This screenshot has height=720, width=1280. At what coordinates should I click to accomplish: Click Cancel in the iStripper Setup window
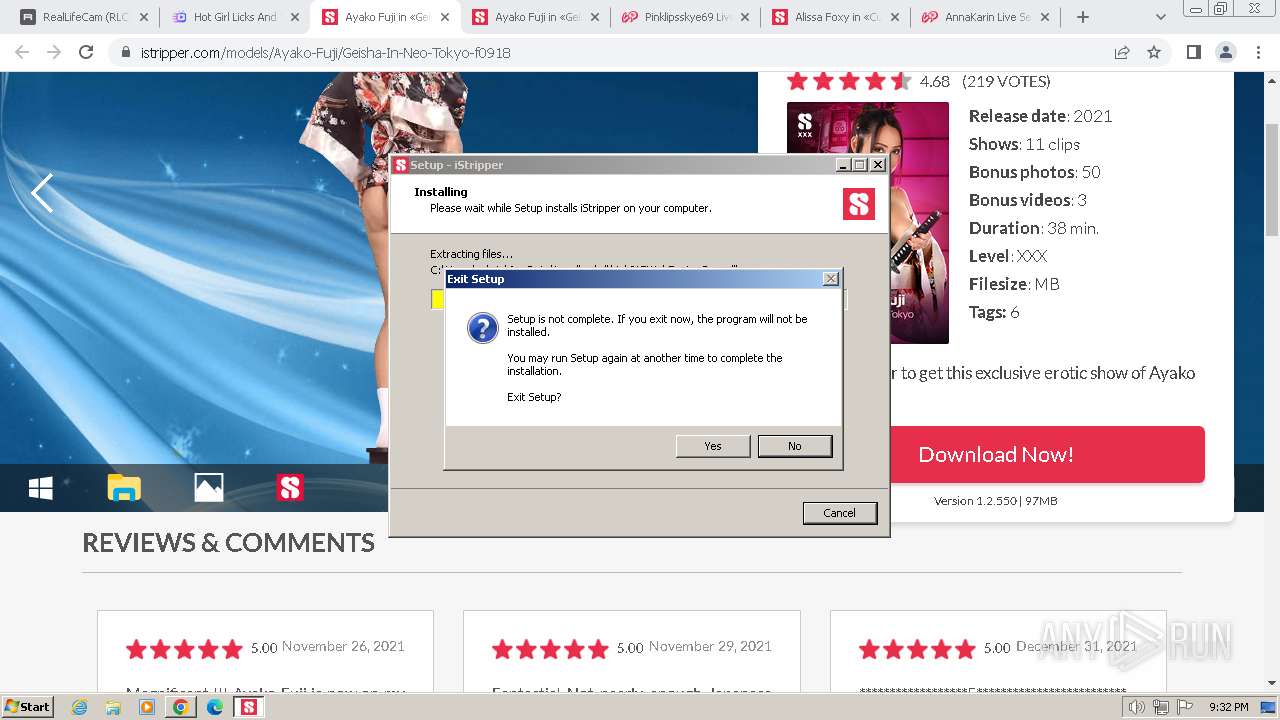(x=840, y=513)
